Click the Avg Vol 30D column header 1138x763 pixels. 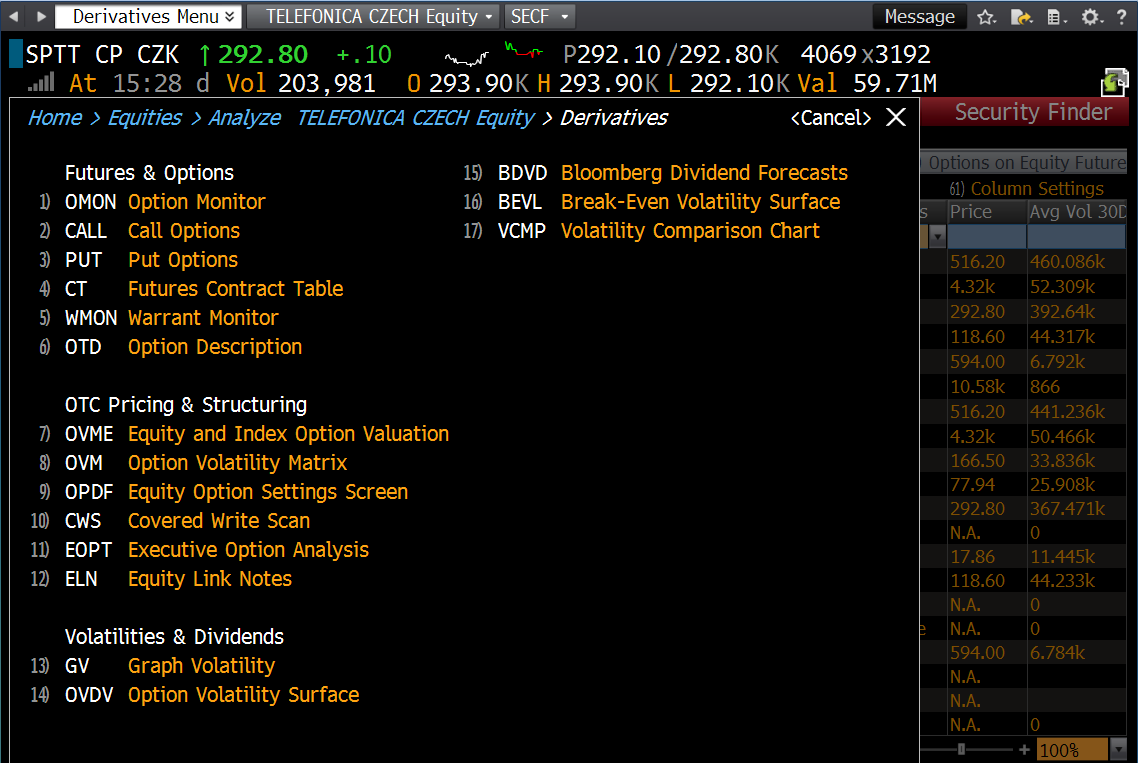coord(1077,212)
